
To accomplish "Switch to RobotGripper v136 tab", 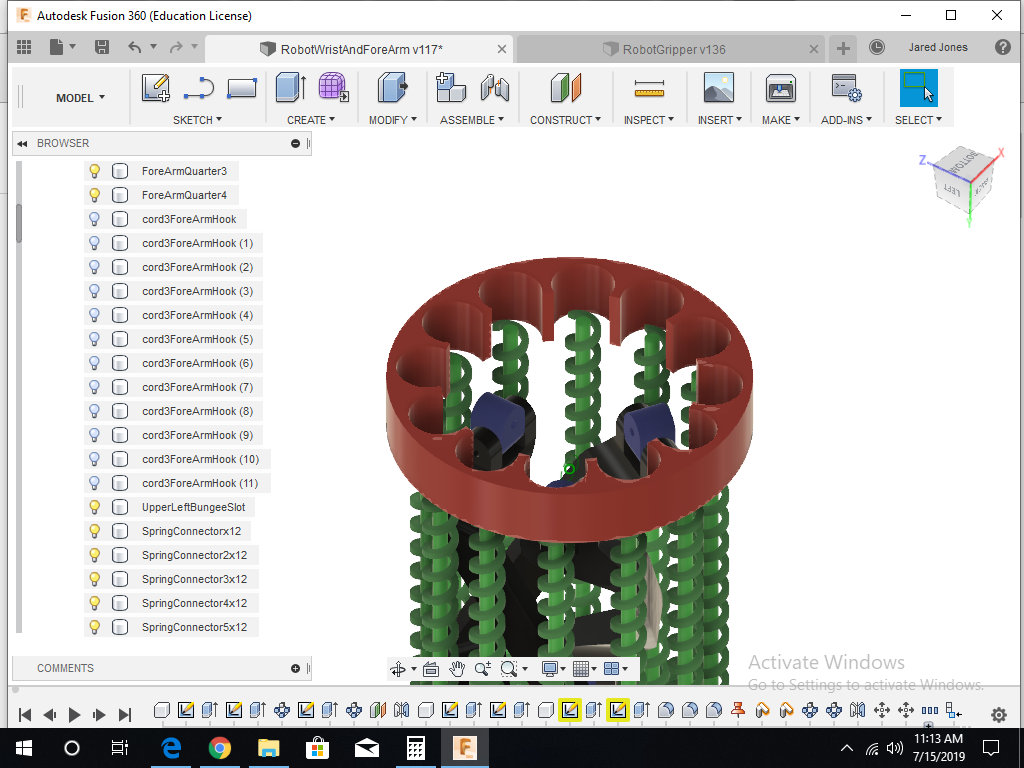I will click(x=673, y=50).
